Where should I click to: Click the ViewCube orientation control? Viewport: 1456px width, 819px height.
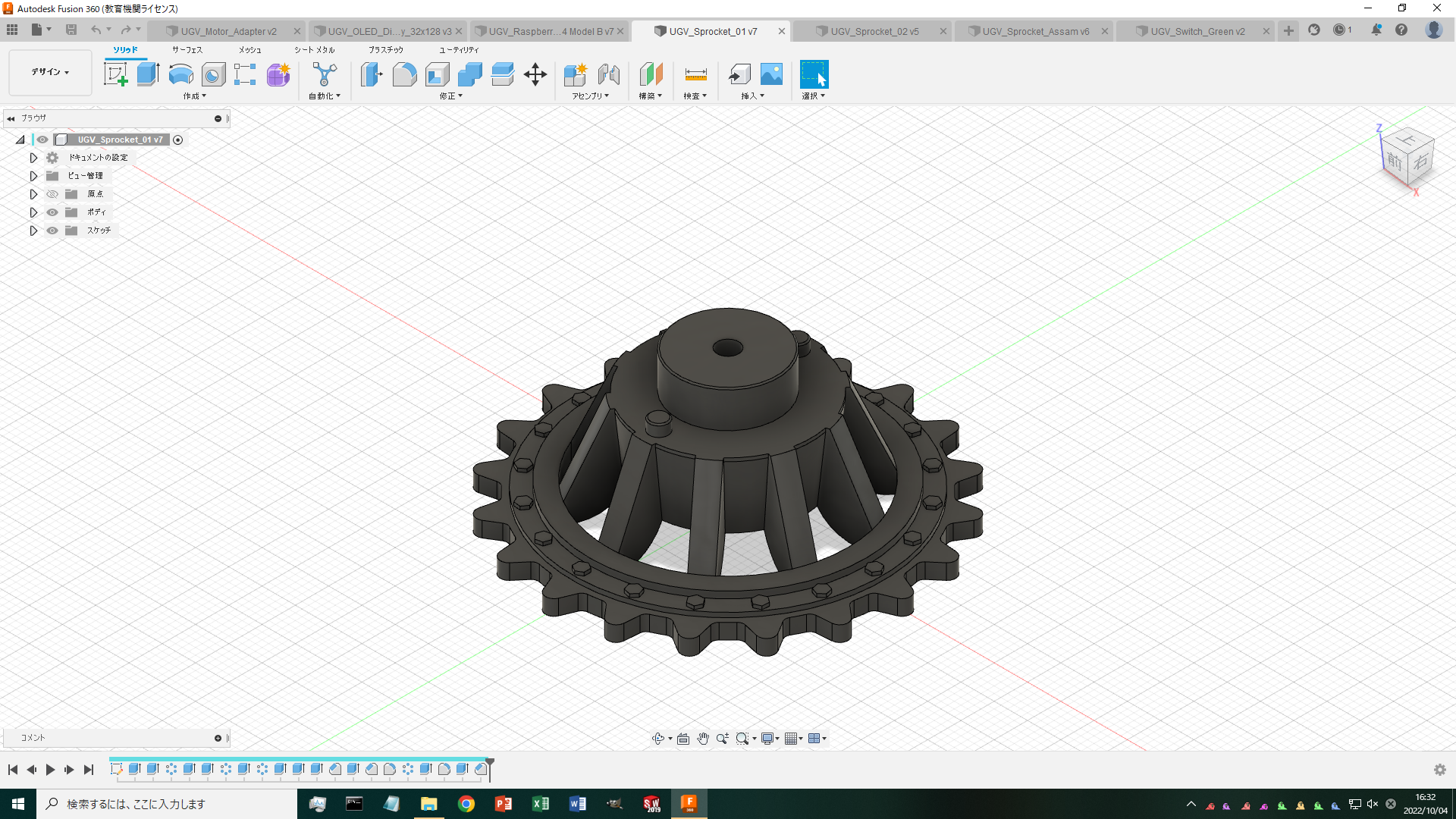tap(1407, 158)
